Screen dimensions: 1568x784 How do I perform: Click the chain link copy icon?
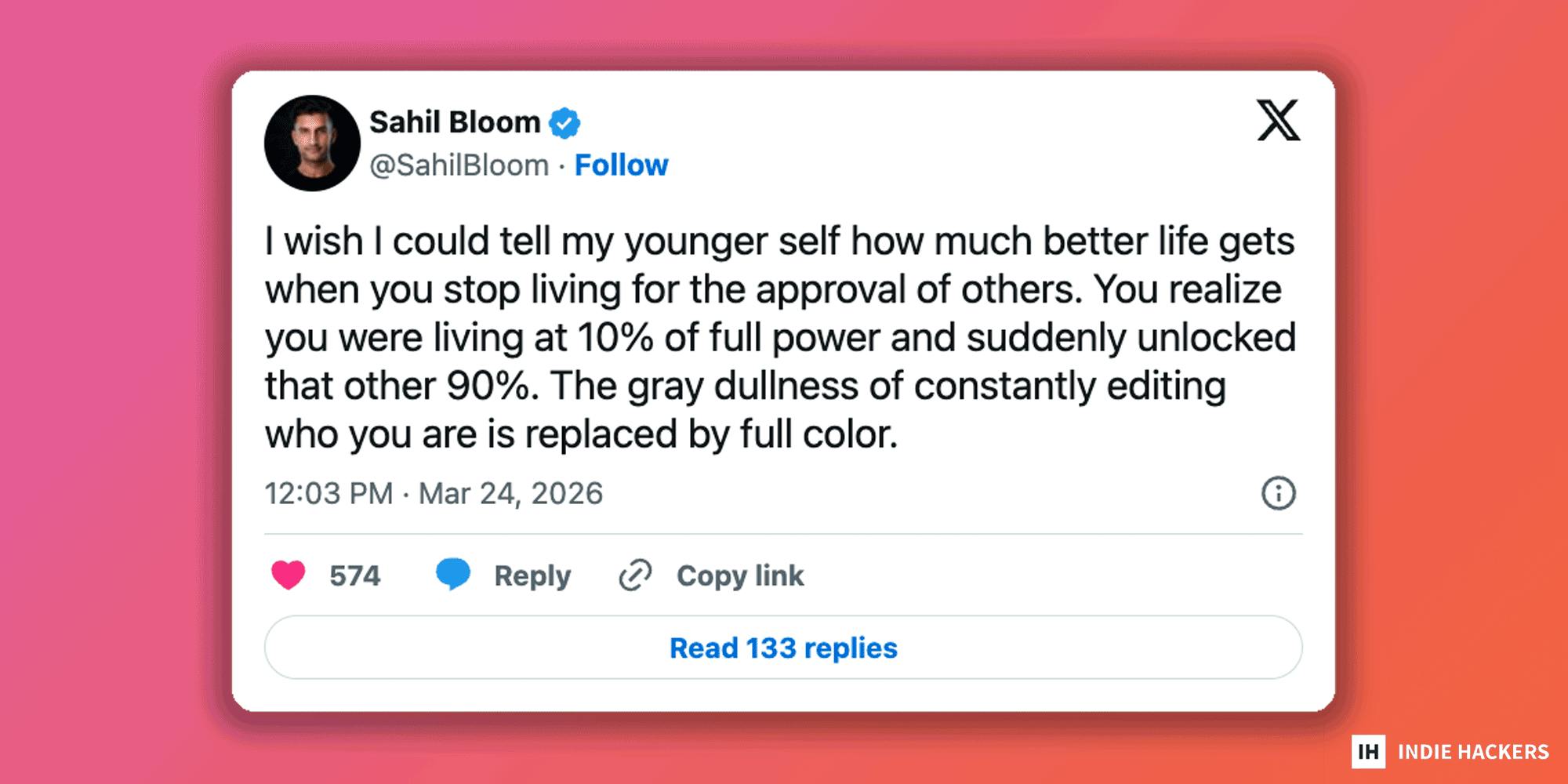coord(635,575)
